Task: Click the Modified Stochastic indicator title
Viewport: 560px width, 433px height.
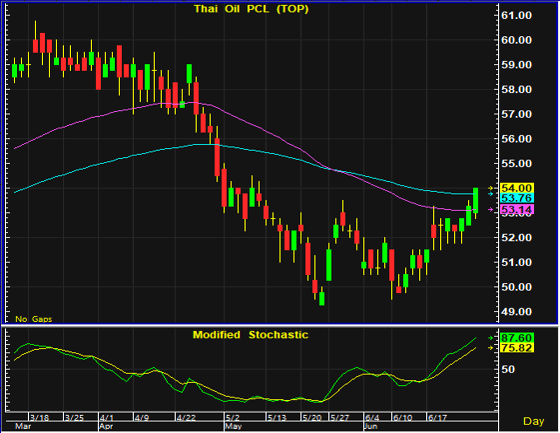Action: (250, 335)
